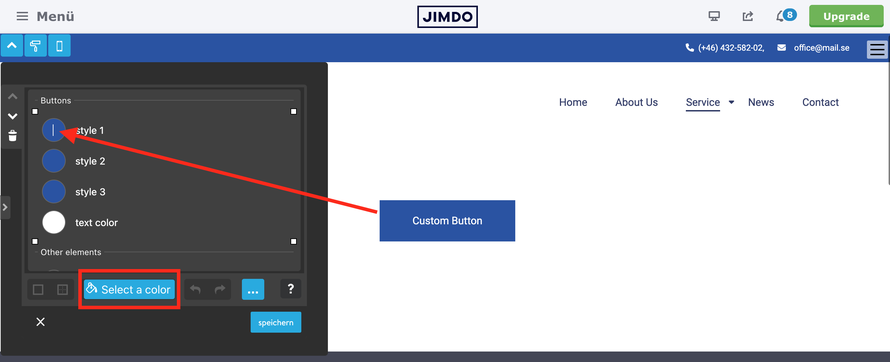Select the style 3 button color swatch

point(54,192)
